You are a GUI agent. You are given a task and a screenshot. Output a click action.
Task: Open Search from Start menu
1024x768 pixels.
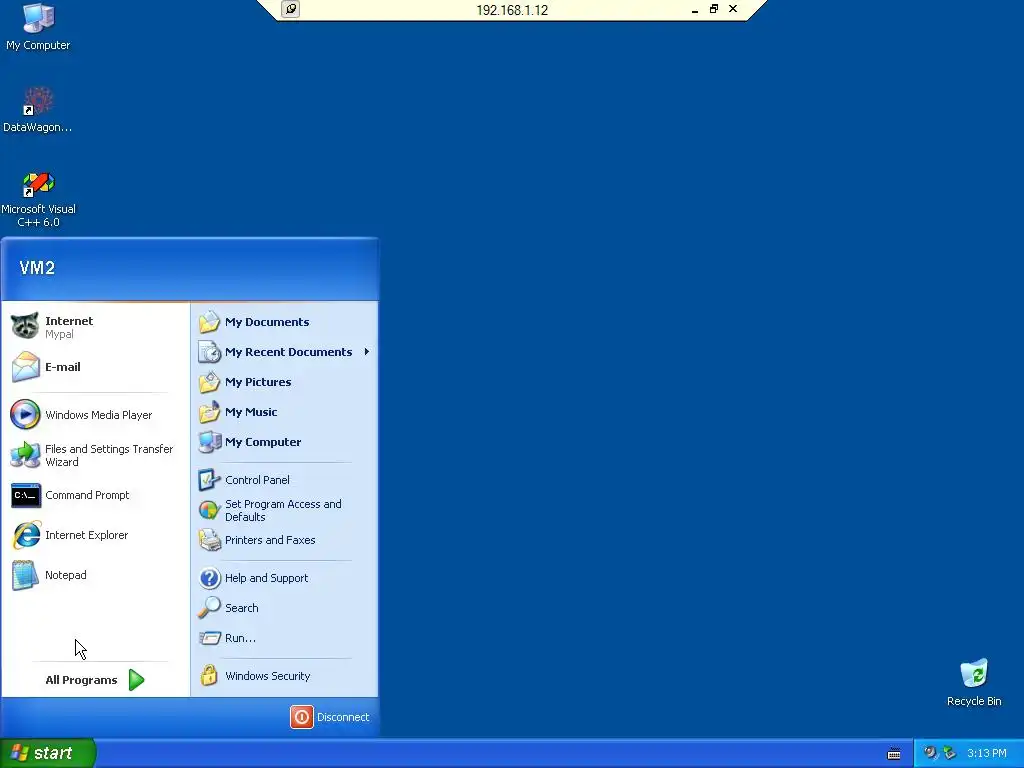(284, 608)
